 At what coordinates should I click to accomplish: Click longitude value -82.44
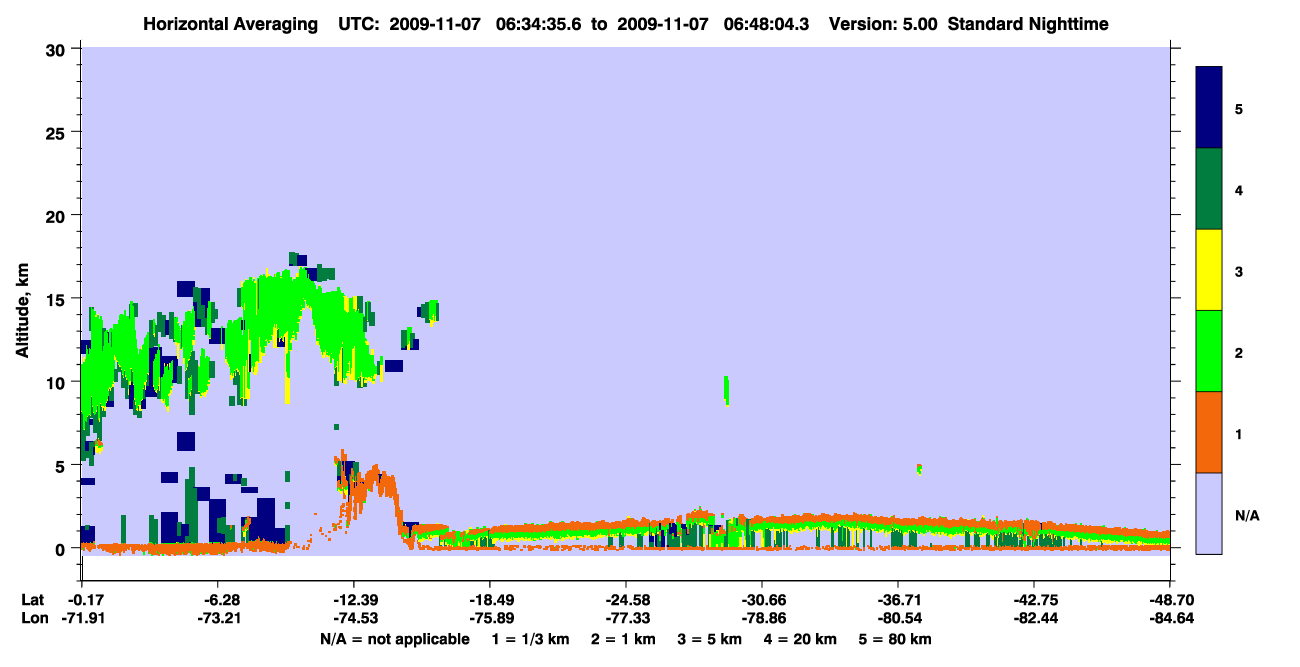coord(1034,619)
